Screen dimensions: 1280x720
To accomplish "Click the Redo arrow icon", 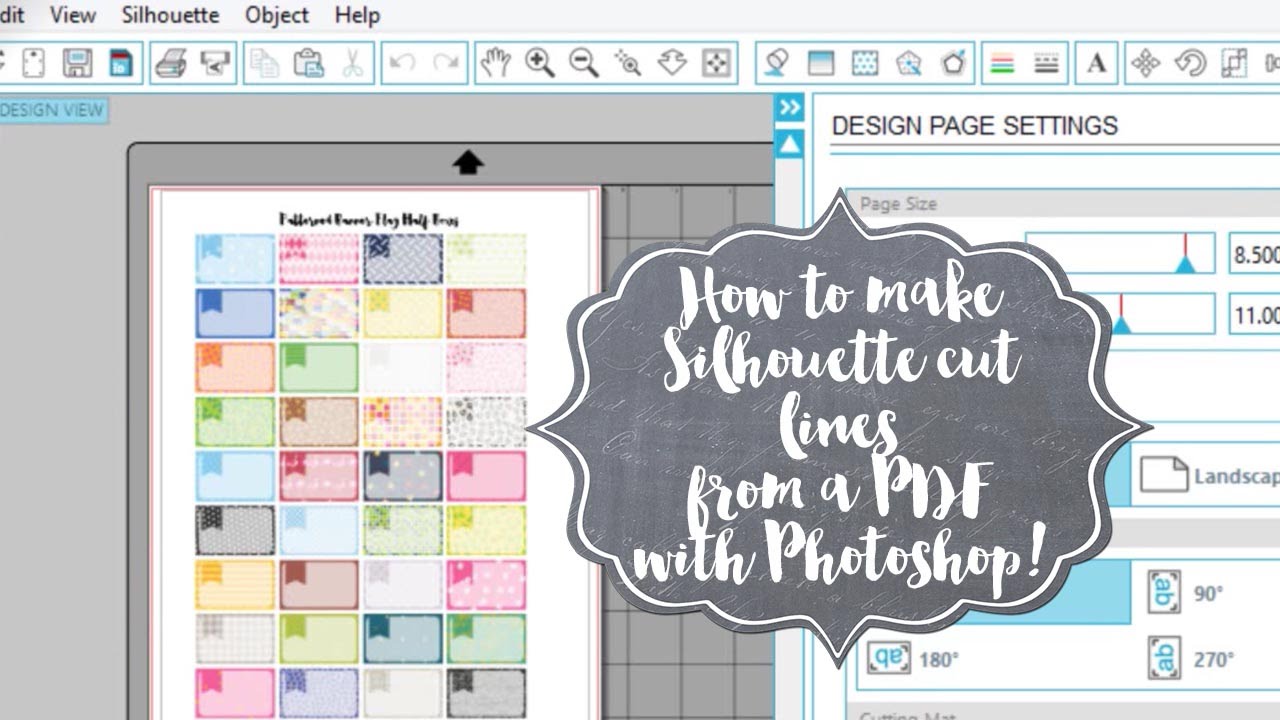I will 446,63.
